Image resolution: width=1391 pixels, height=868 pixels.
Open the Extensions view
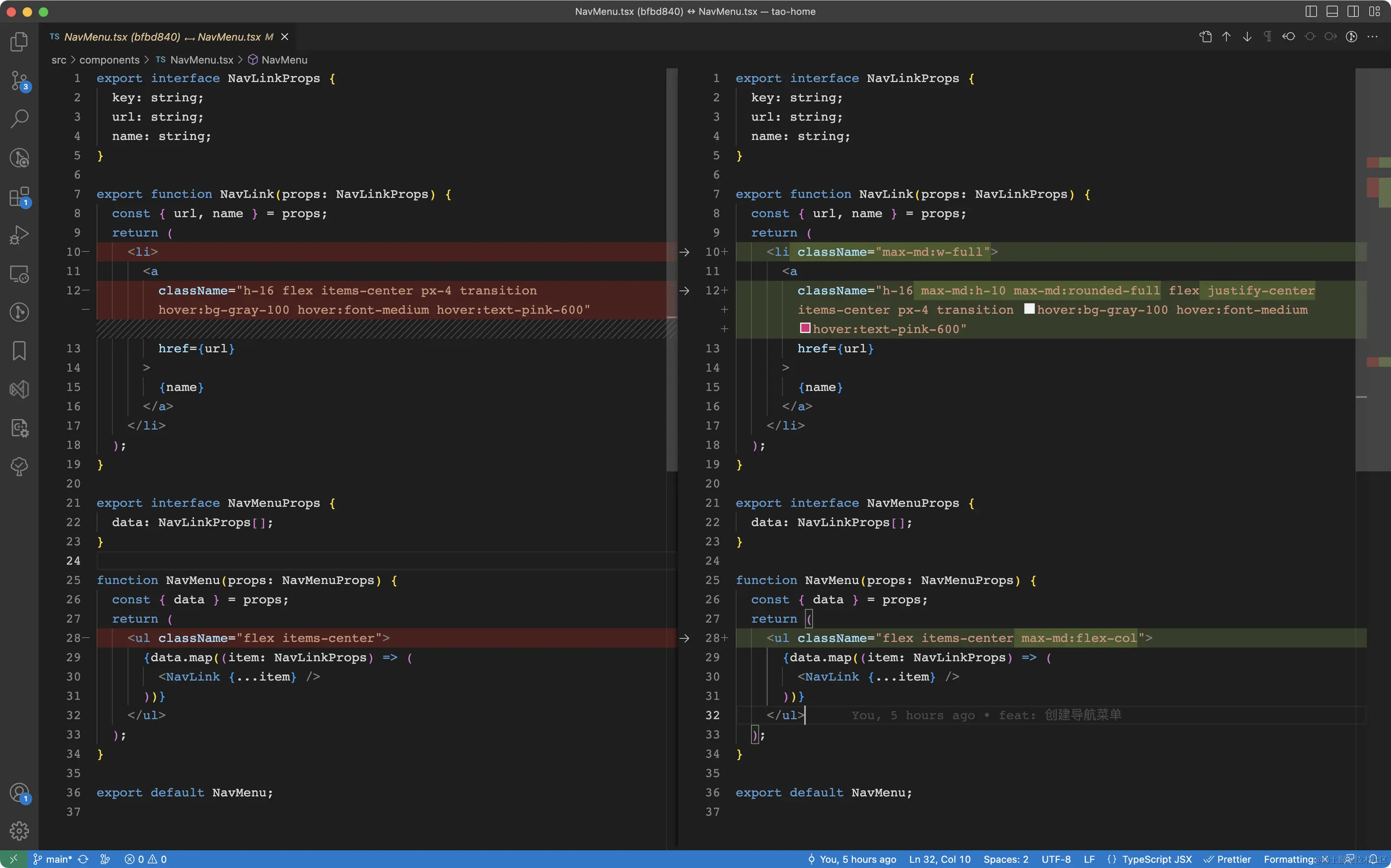tap(19, 197)
